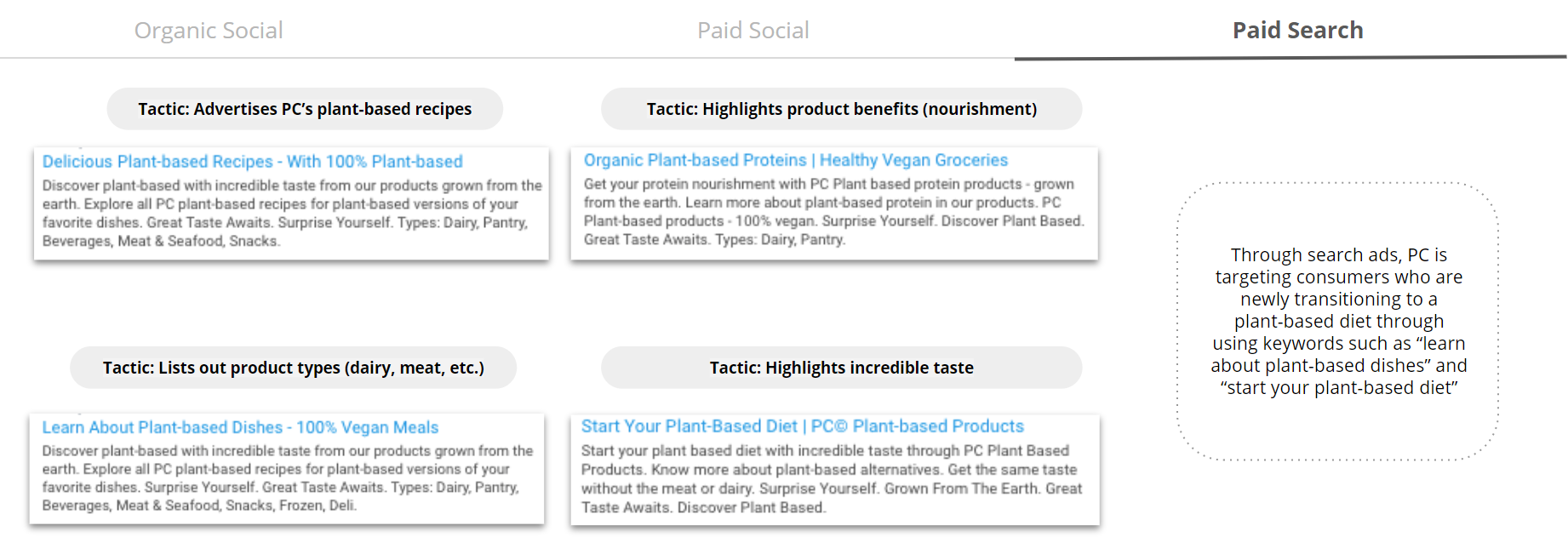Click the "PC© Plant-based Products" headline segment
Viewport: 1568px width, 554px height.
pyautogui.click(x=917, y=426)
